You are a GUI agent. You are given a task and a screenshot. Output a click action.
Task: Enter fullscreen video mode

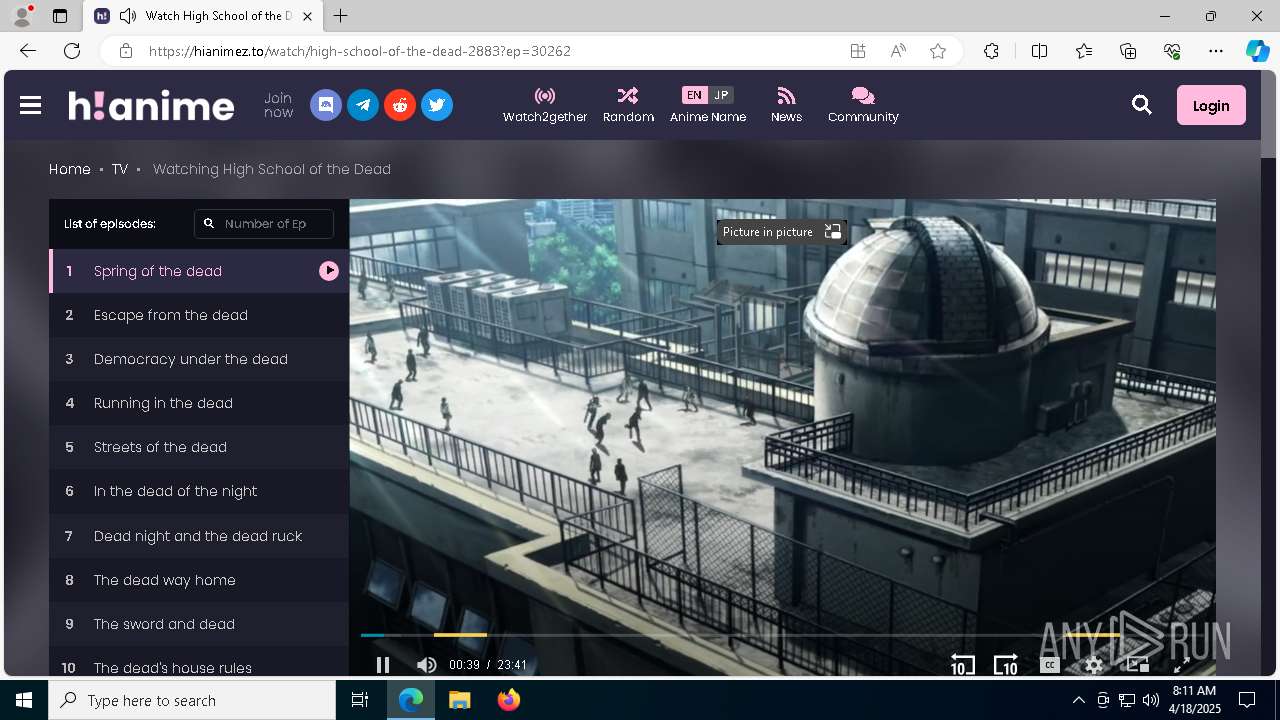(x=1181, y=665)
